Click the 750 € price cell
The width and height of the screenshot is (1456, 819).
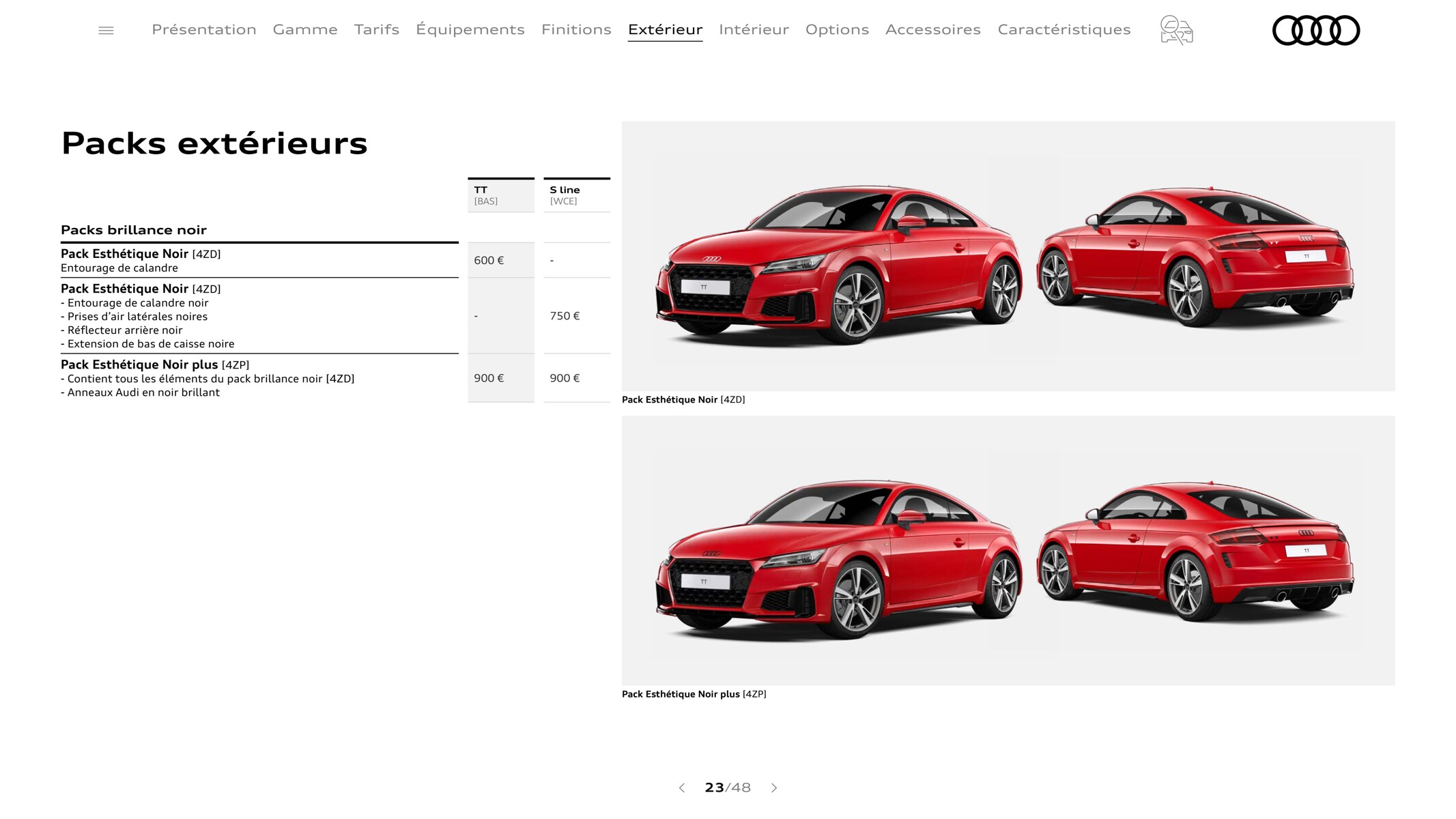coord(577,315)
